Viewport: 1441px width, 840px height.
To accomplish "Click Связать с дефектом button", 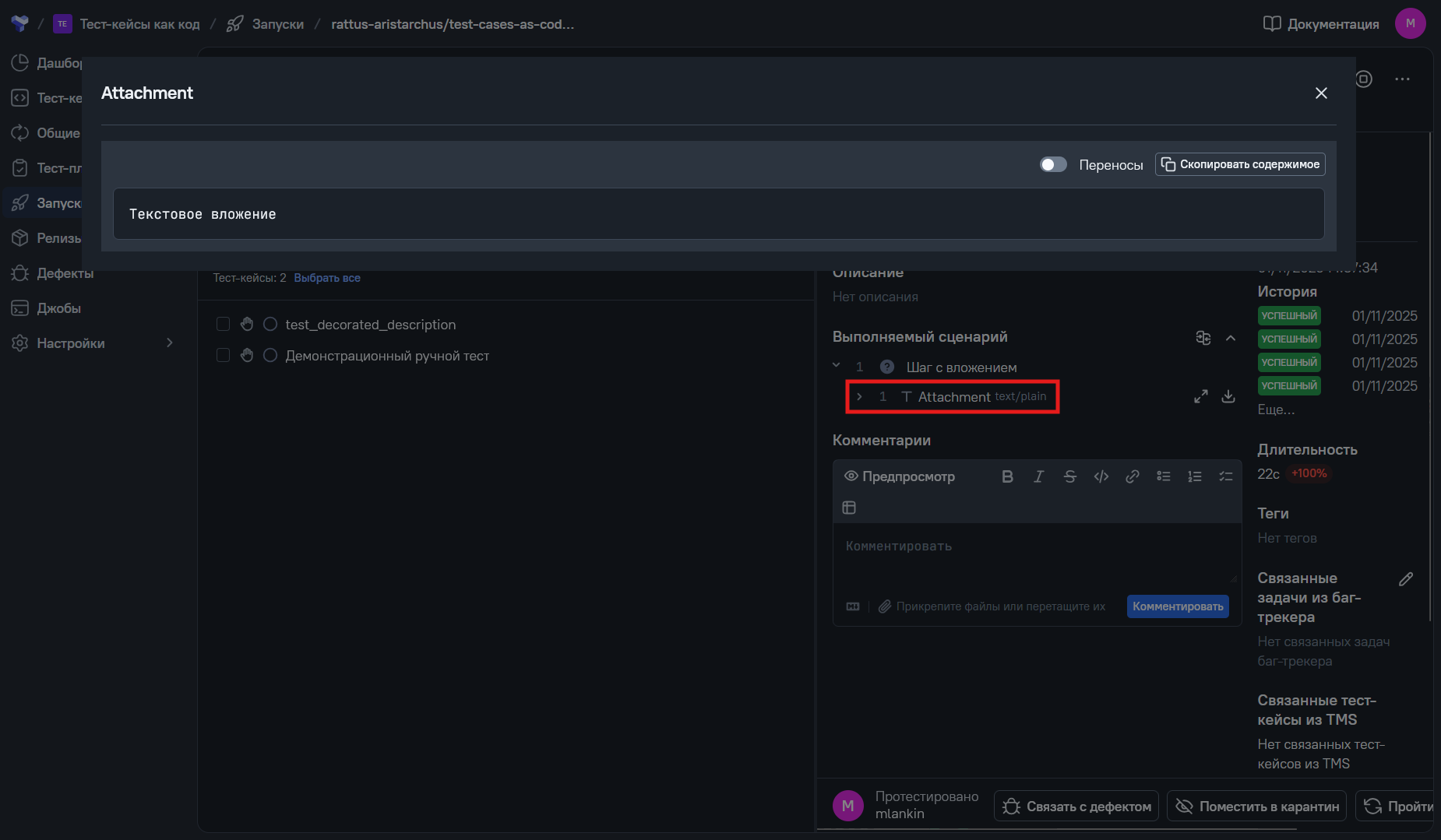I will click(x=1076, y=807).
